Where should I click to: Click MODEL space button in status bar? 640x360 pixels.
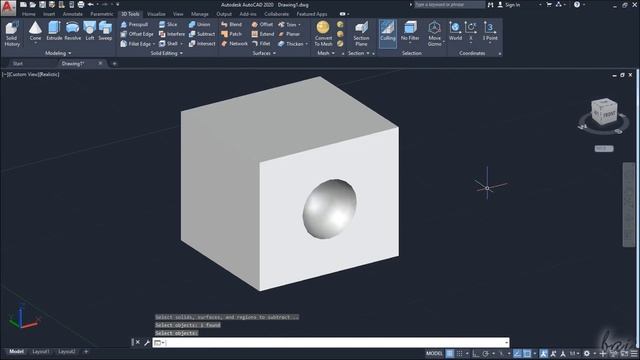tap(434, 353)
